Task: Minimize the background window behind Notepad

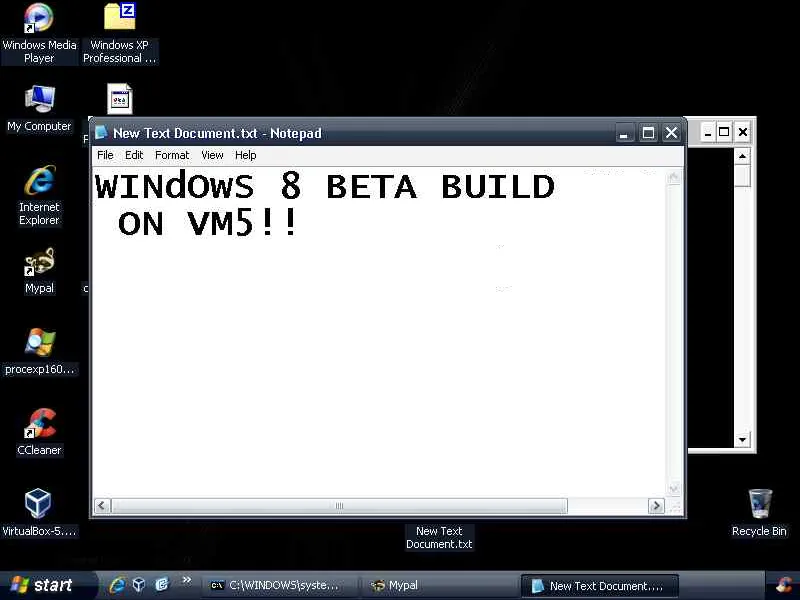Action: pyautogui.click(x=707, y=132)
